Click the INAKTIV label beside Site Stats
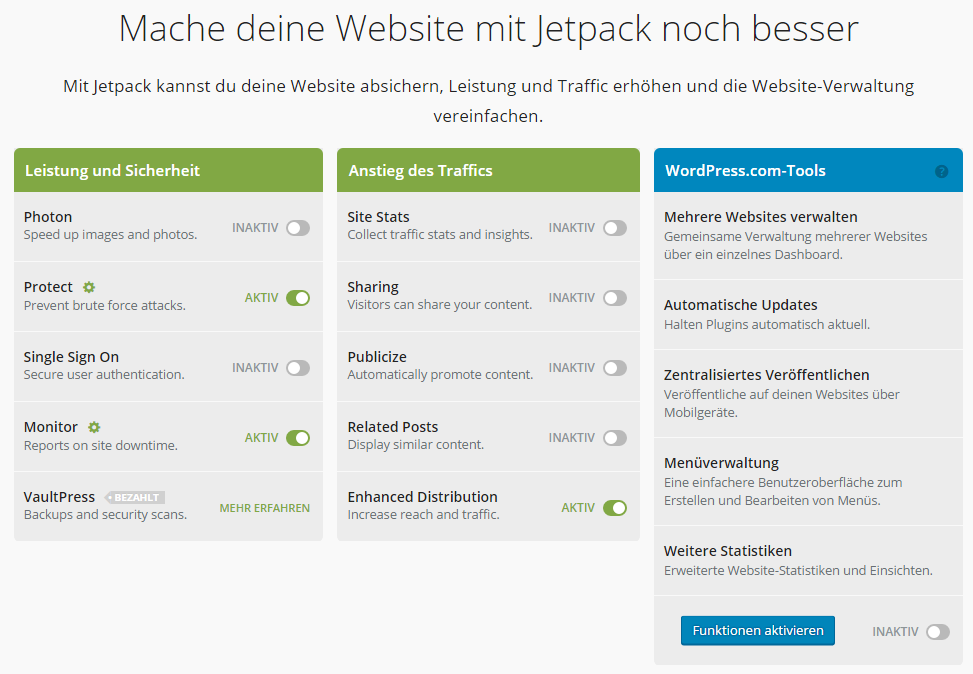The width and height of the screenshot is (973, 674). pyautogui.click(x=572, y=228)
